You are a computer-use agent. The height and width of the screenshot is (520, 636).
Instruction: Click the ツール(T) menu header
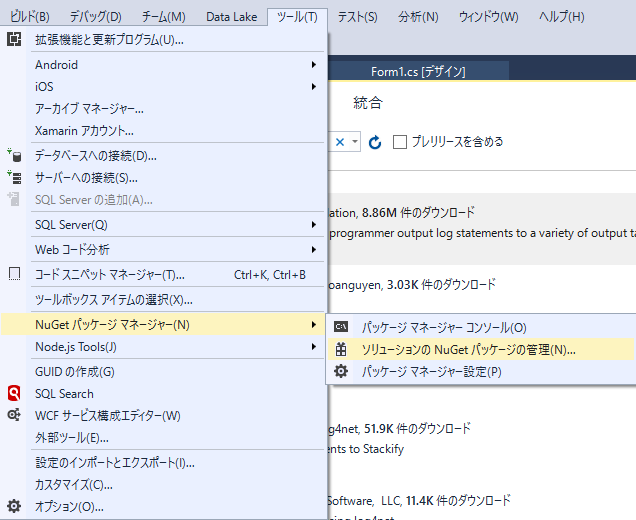point(297,17)
